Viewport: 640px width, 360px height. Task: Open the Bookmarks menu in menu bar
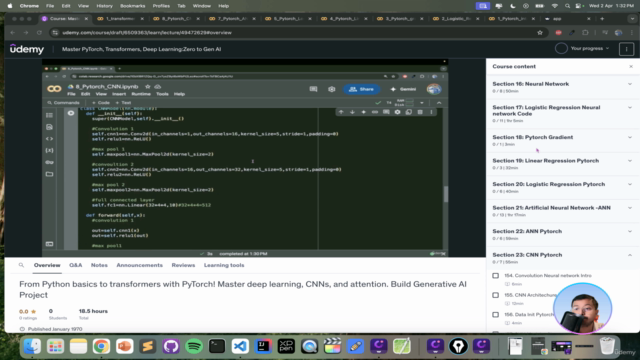[133, 6]
